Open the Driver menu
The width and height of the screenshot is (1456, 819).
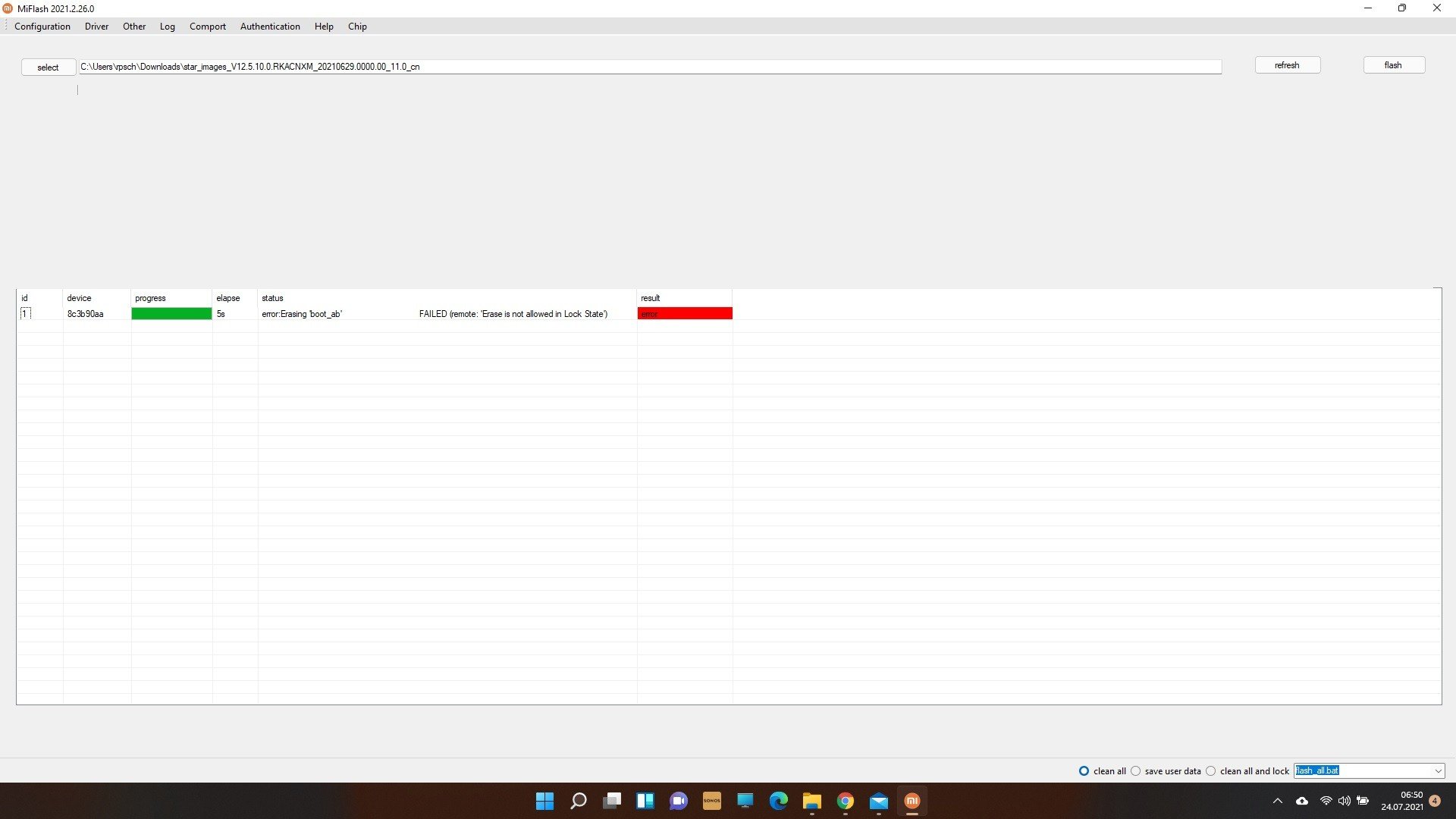[96, 26]
